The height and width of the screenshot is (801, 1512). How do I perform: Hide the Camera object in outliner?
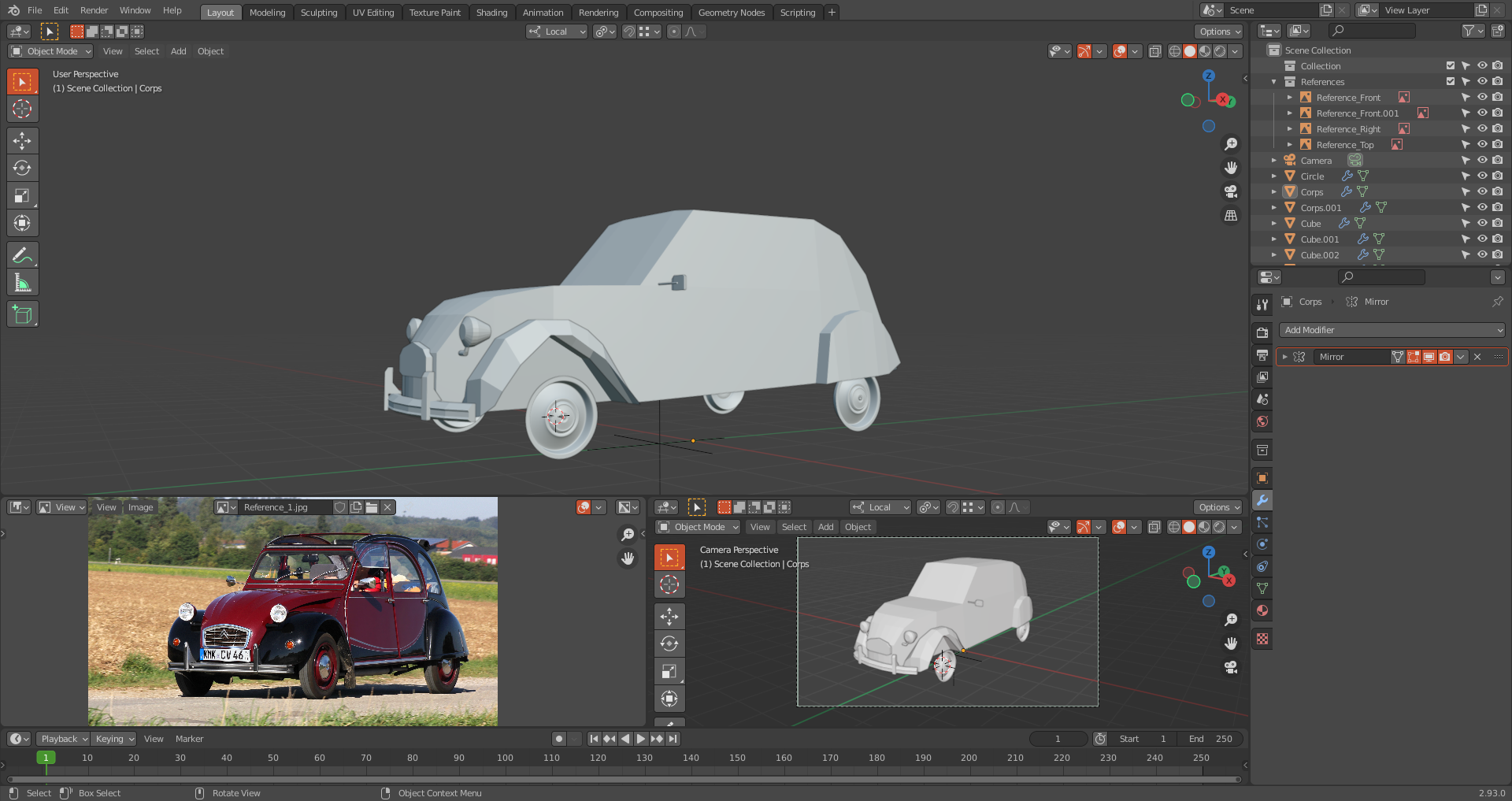1481,161
